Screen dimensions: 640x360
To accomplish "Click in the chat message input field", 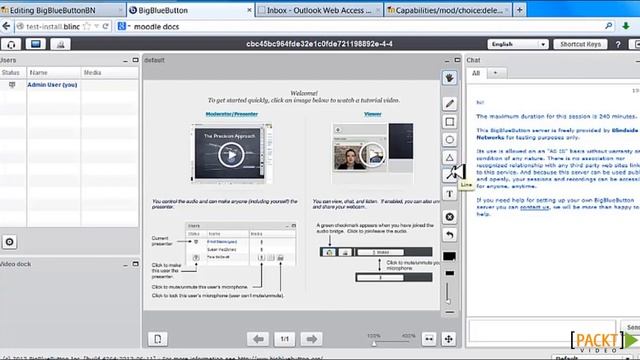I will 542,330.
